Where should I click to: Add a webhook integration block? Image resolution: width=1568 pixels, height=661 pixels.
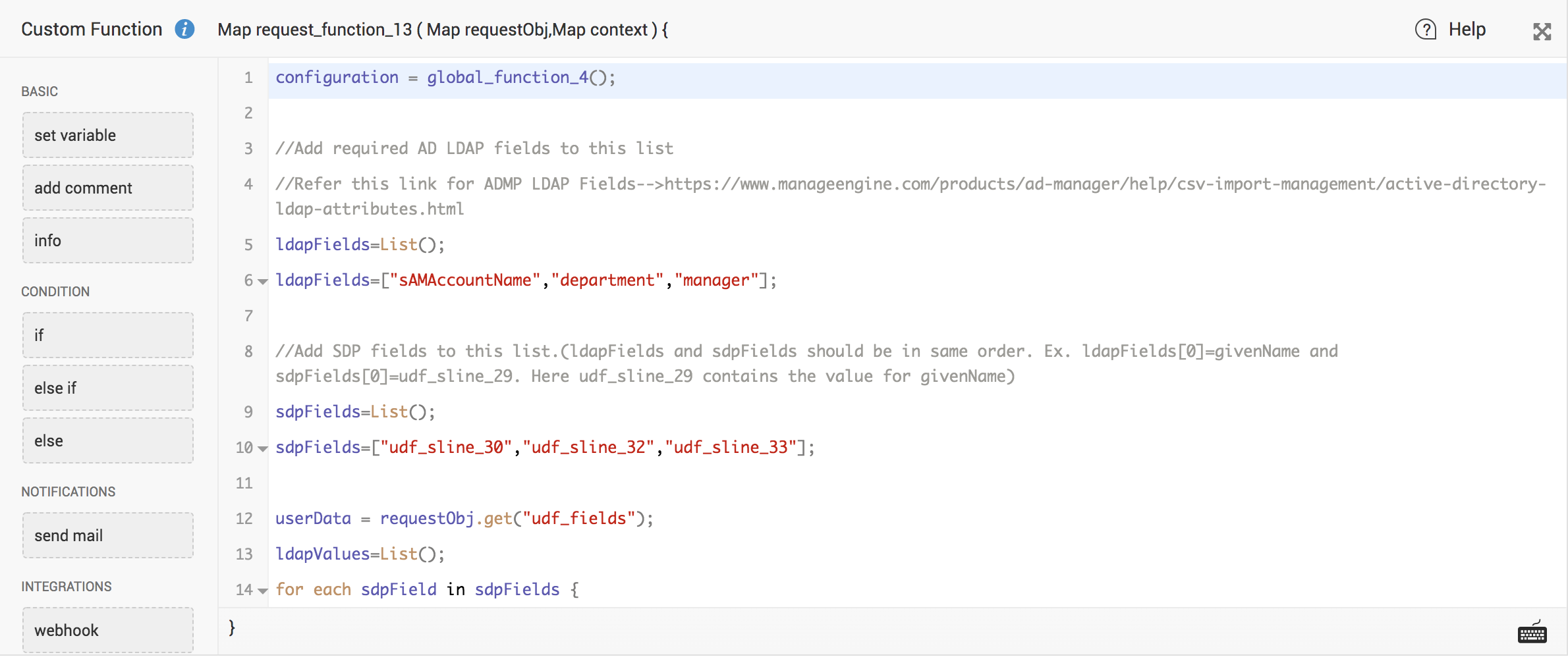pos(108,630)
